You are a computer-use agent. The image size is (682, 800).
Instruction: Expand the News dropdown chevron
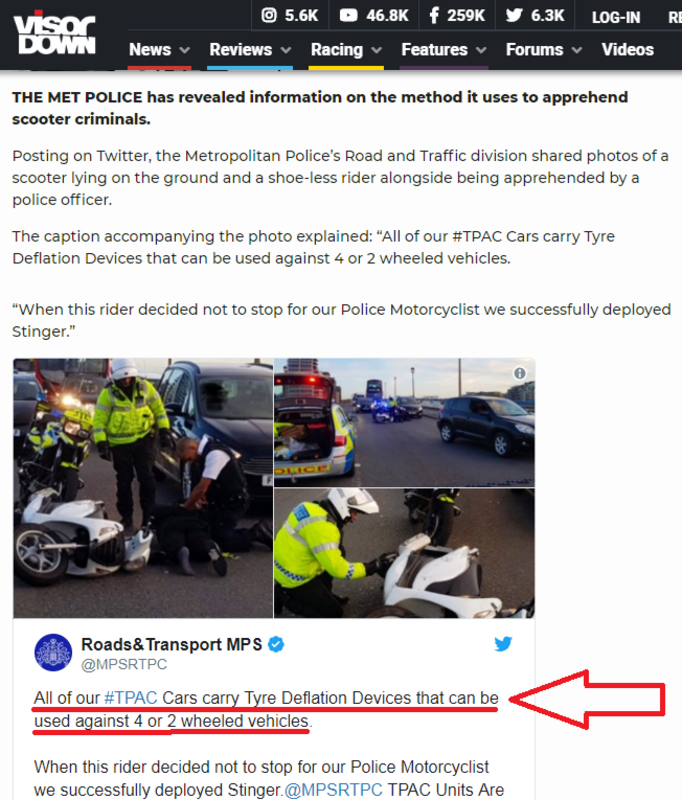[185, 50]
